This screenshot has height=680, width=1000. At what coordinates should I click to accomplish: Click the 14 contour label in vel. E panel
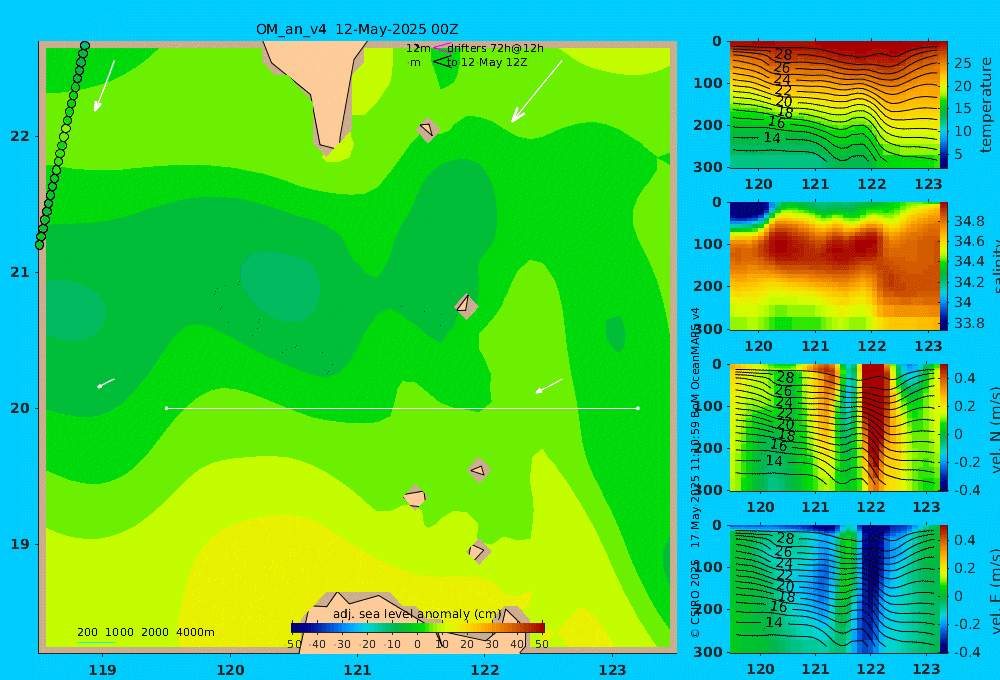tap(774, 622)
